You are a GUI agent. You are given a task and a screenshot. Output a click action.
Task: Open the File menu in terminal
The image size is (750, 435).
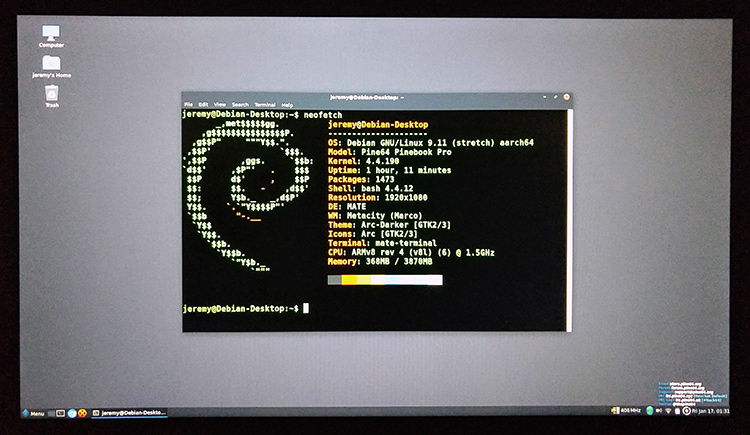[x=188, y=104]
